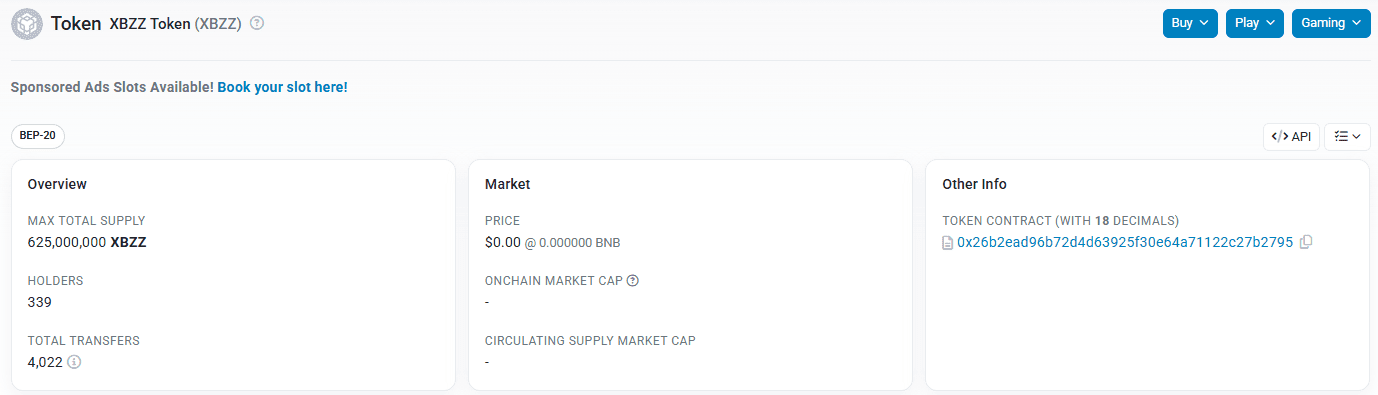
Task: Expand the checklist options dropdown near API
Action: point(1347,137)
